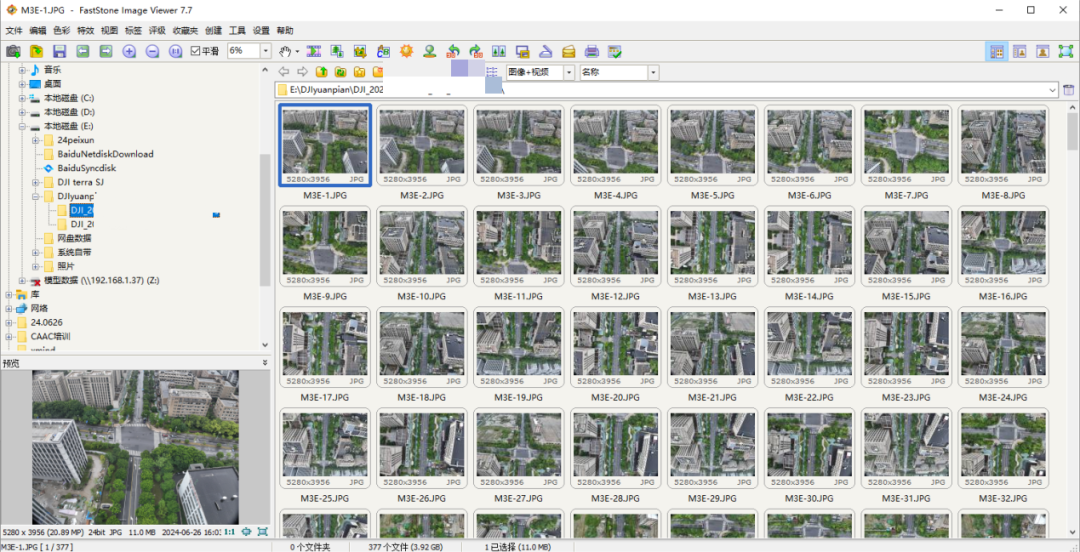Click the email yellow envelope icon
The image size is (1080, 552).
click(x=568, y=51)
